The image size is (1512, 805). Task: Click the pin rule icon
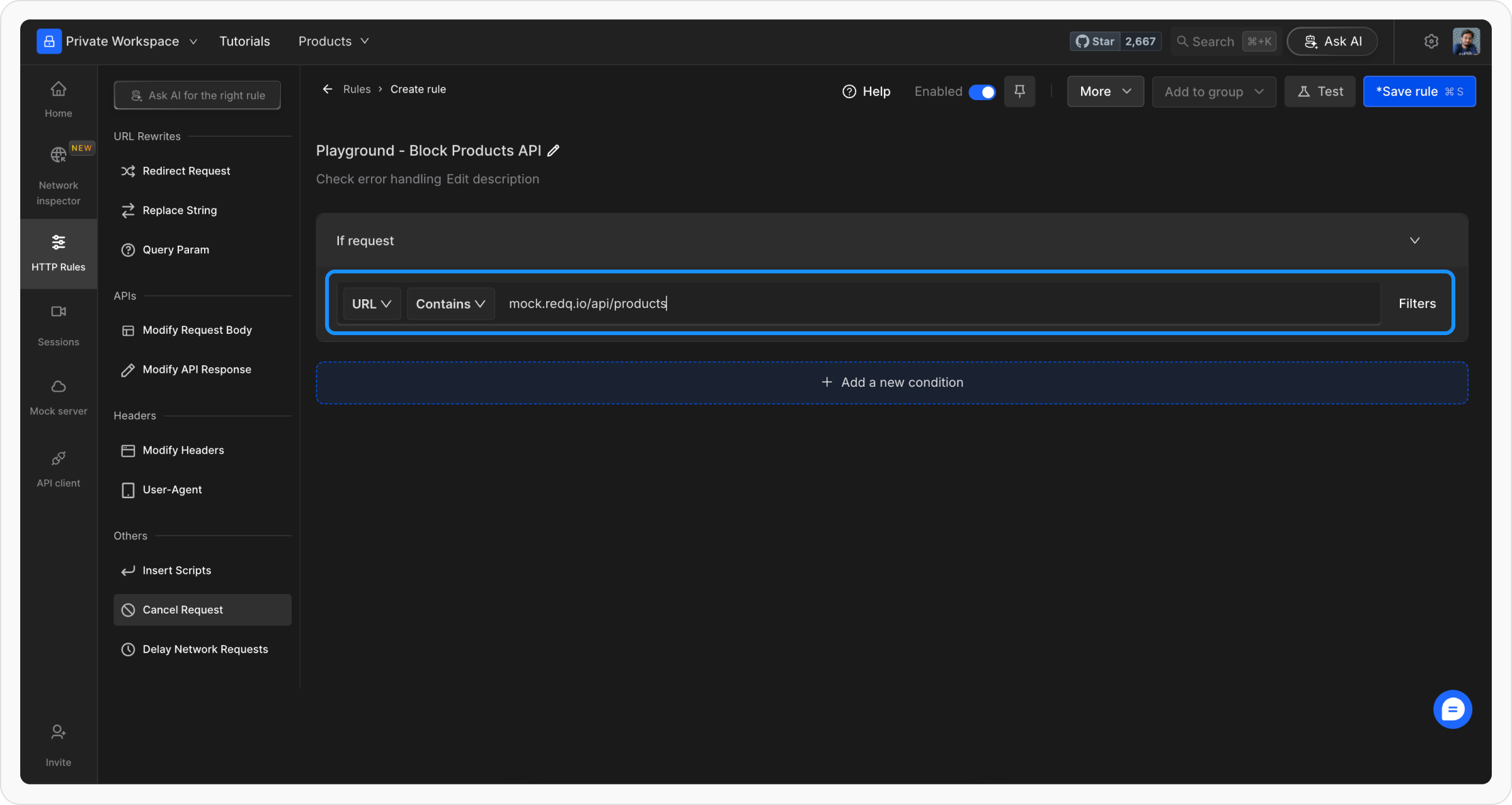click(x=1019, y=91)
